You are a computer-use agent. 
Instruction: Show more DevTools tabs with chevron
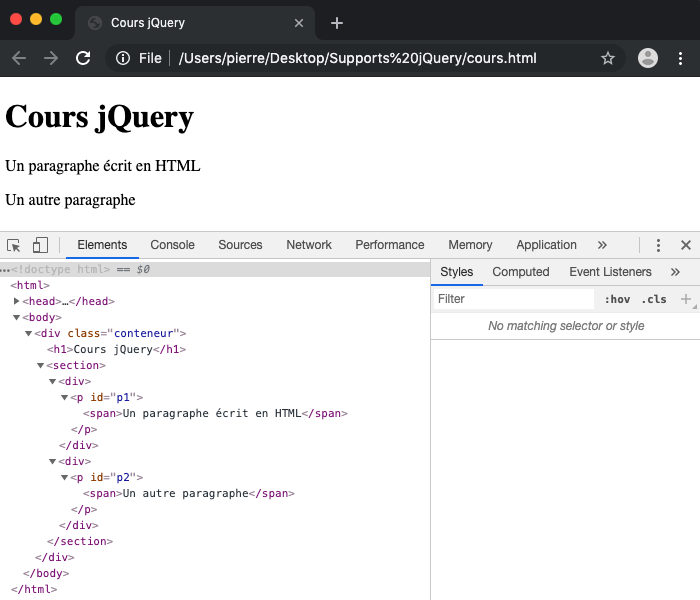602,245
